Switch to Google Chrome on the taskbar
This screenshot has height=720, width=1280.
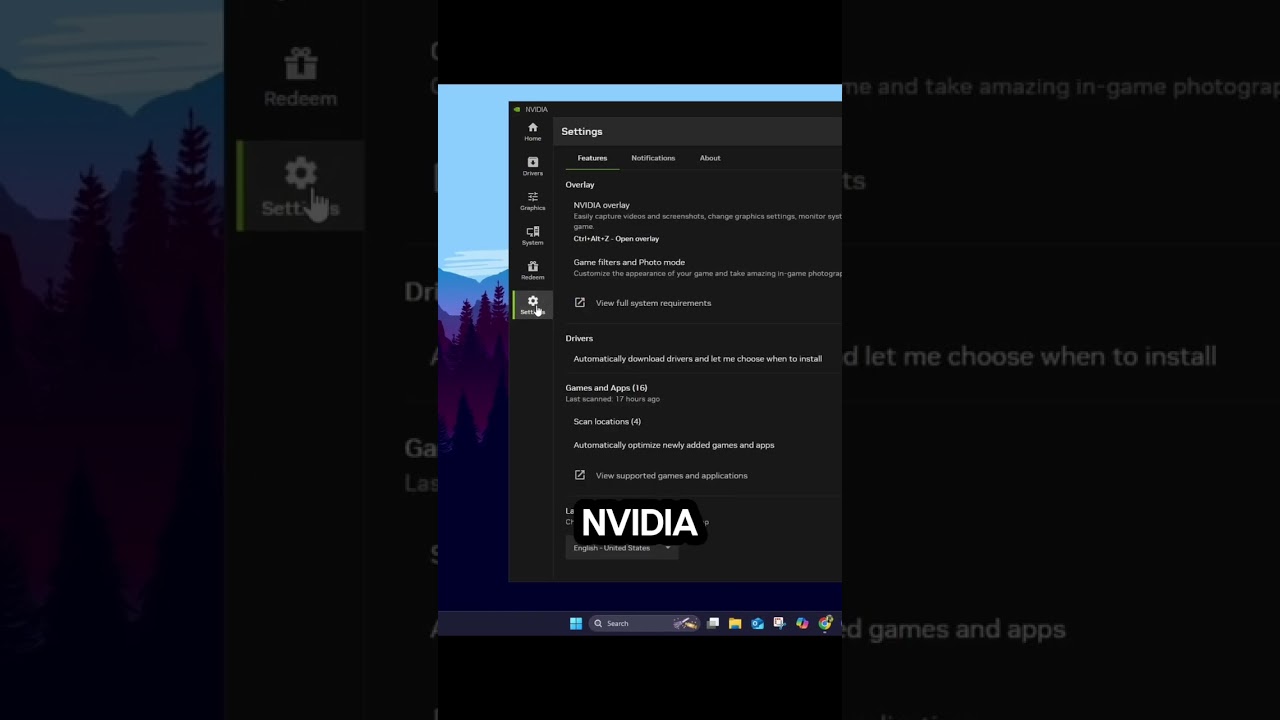825,623
